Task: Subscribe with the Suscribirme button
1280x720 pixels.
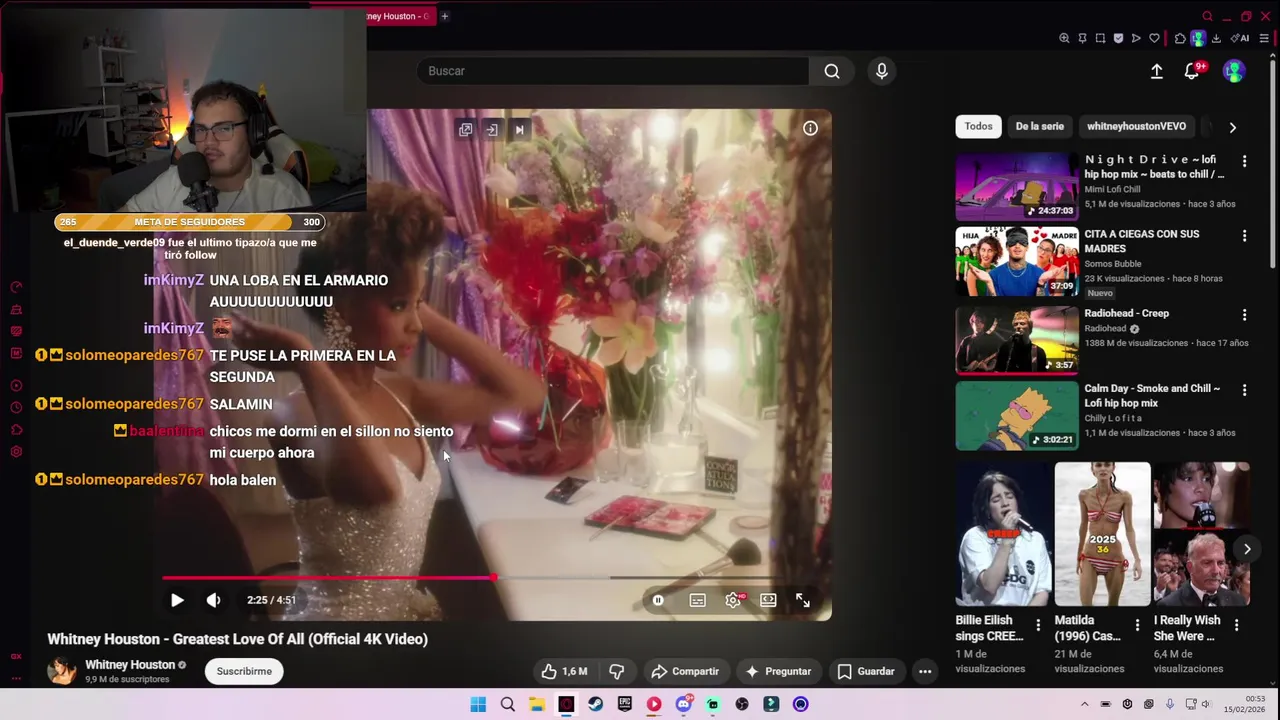Action: (x=244, y=671)
